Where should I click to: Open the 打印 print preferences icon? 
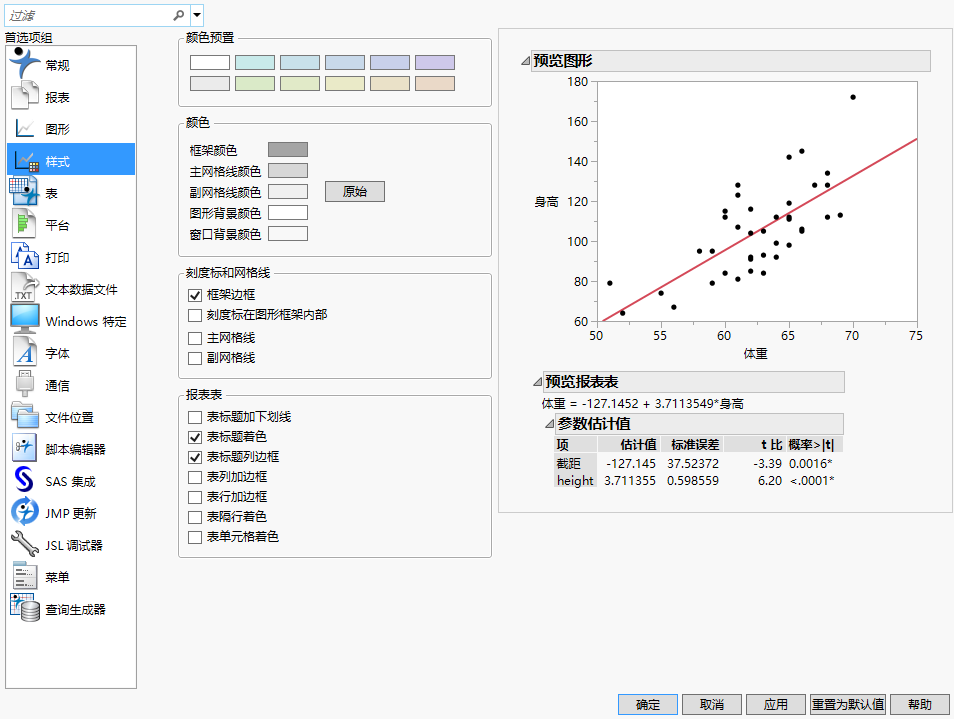coord(24,257)
